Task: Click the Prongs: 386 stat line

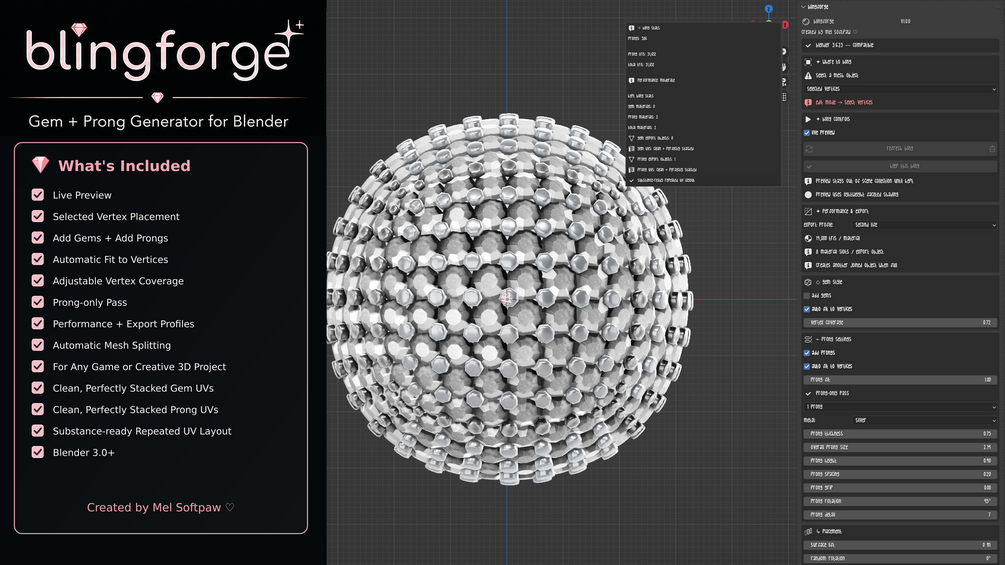Action: coord(637,39)
